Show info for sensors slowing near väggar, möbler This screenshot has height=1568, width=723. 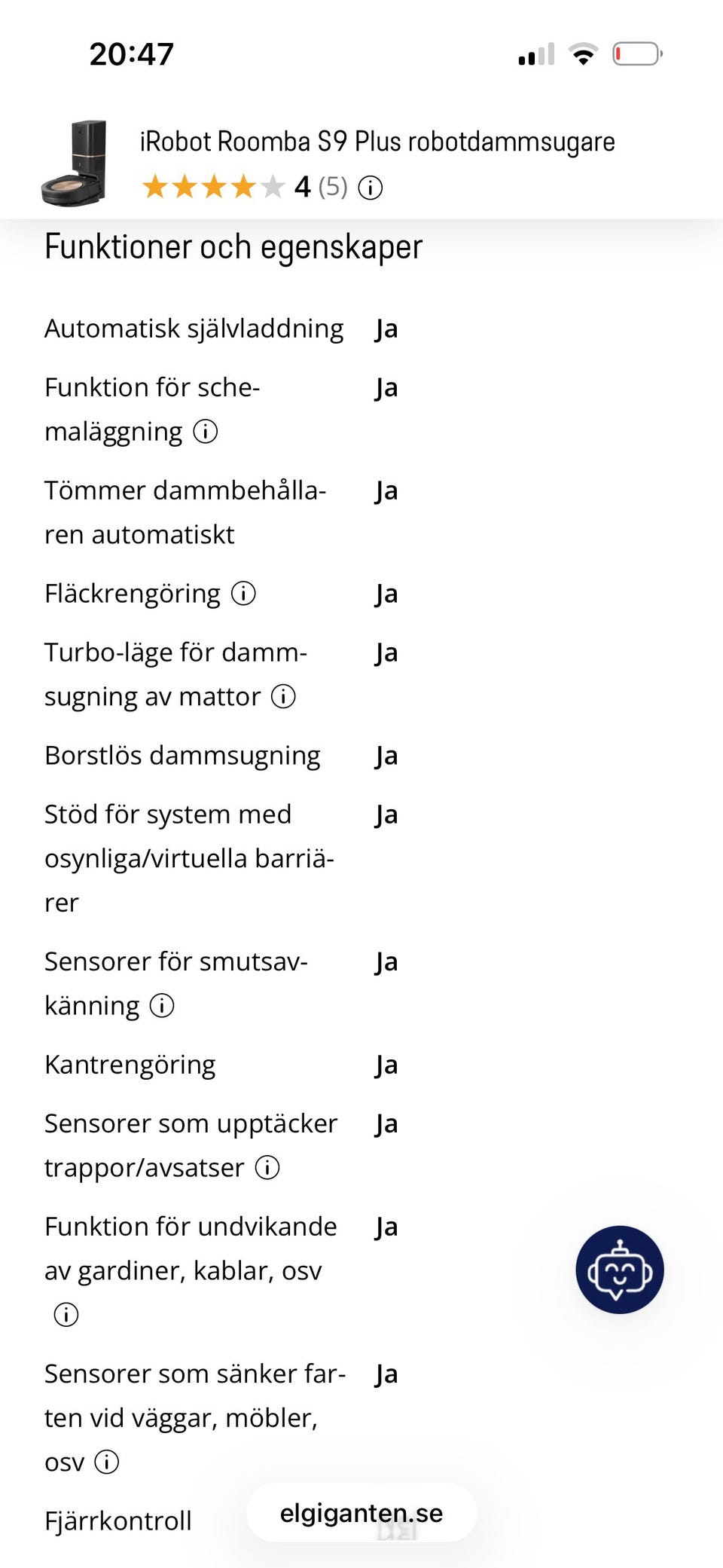[107, 1463]
